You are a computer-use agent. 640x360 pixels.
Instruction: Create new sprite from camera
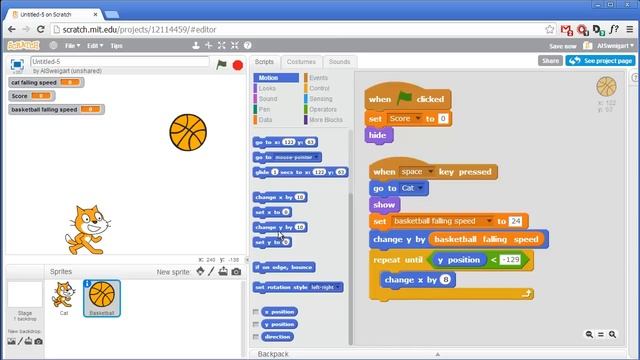[236, 271]
